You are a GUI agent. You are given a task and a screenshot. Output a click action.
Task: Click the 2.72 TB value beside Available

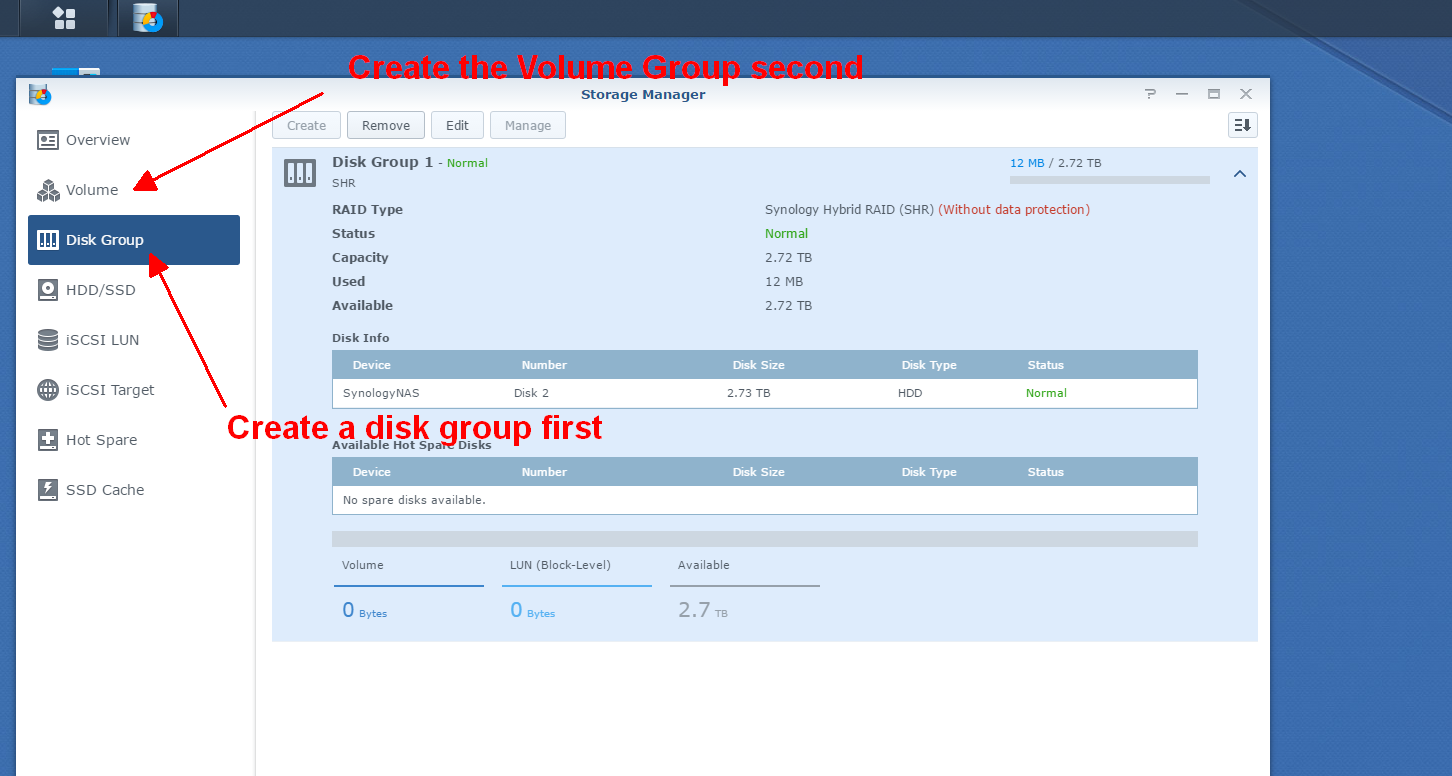[788, 306]
